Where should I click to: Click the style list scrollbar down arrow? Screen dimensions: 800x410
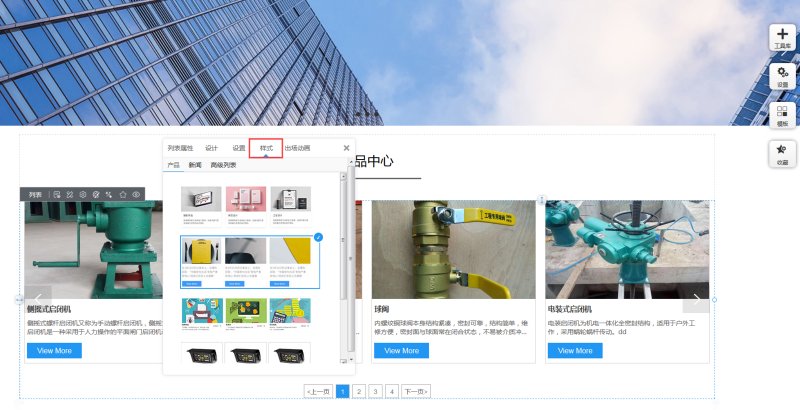[343, 361]
